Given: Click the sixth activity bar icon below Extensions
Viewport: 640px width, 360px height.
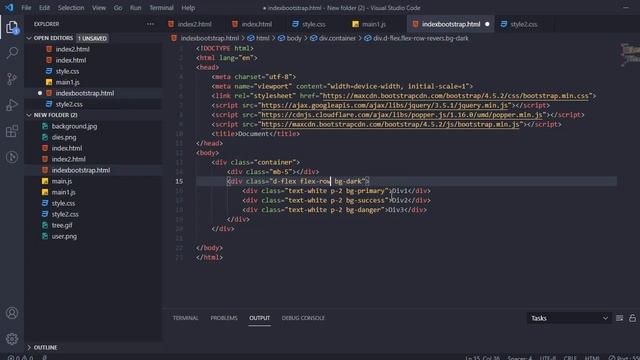Looking at the screenshot, I should pyautogui.click(x=12, y=157).
